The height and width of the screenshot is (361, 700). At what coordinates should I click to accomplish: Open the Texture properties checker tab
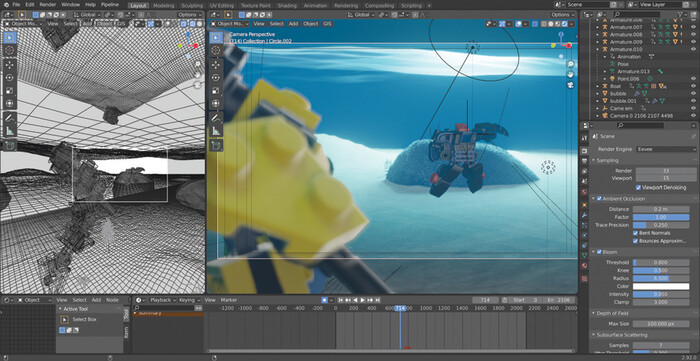(584, 278)
